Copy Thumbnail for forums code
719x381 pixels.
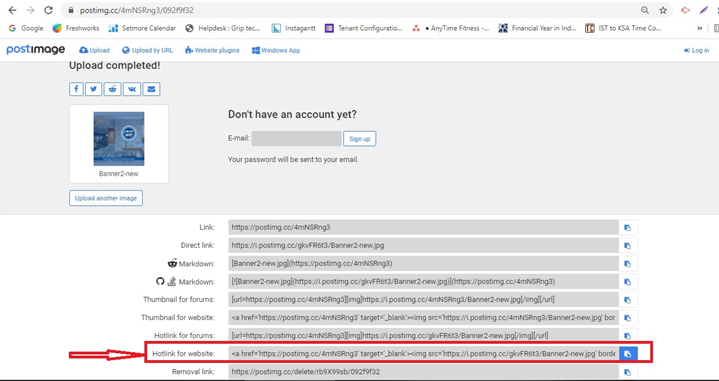click(x=628, y=300)
